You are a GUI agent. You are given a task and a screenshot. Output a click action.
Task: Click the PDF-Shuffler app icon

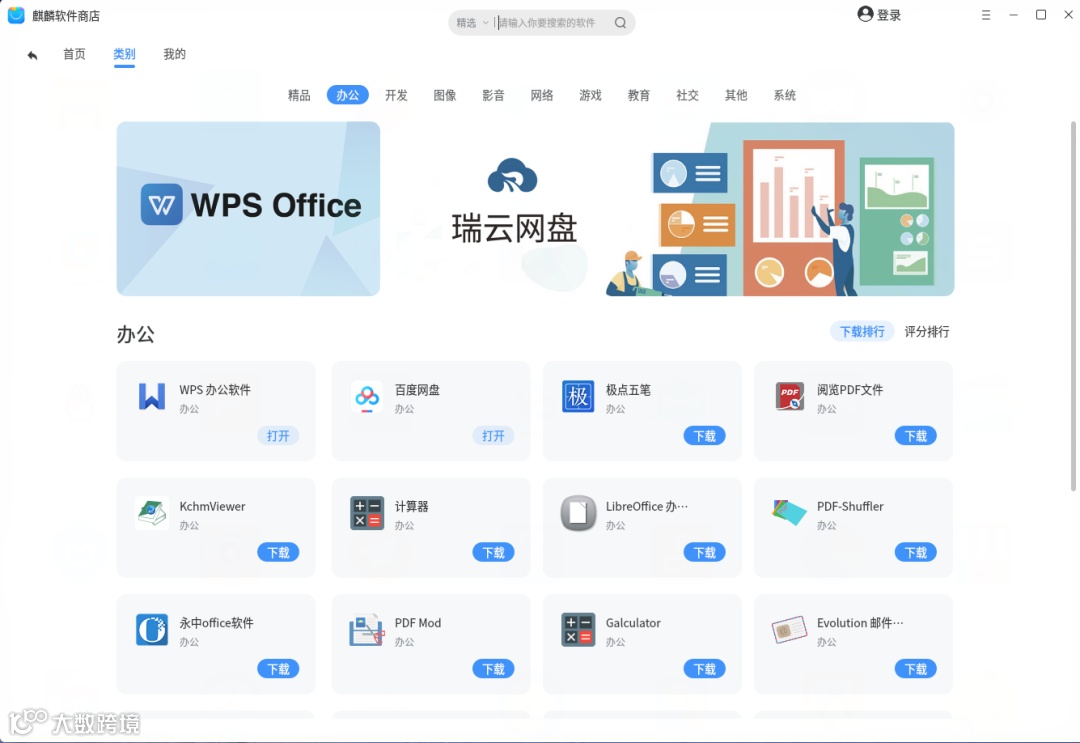tap(789, 513)
